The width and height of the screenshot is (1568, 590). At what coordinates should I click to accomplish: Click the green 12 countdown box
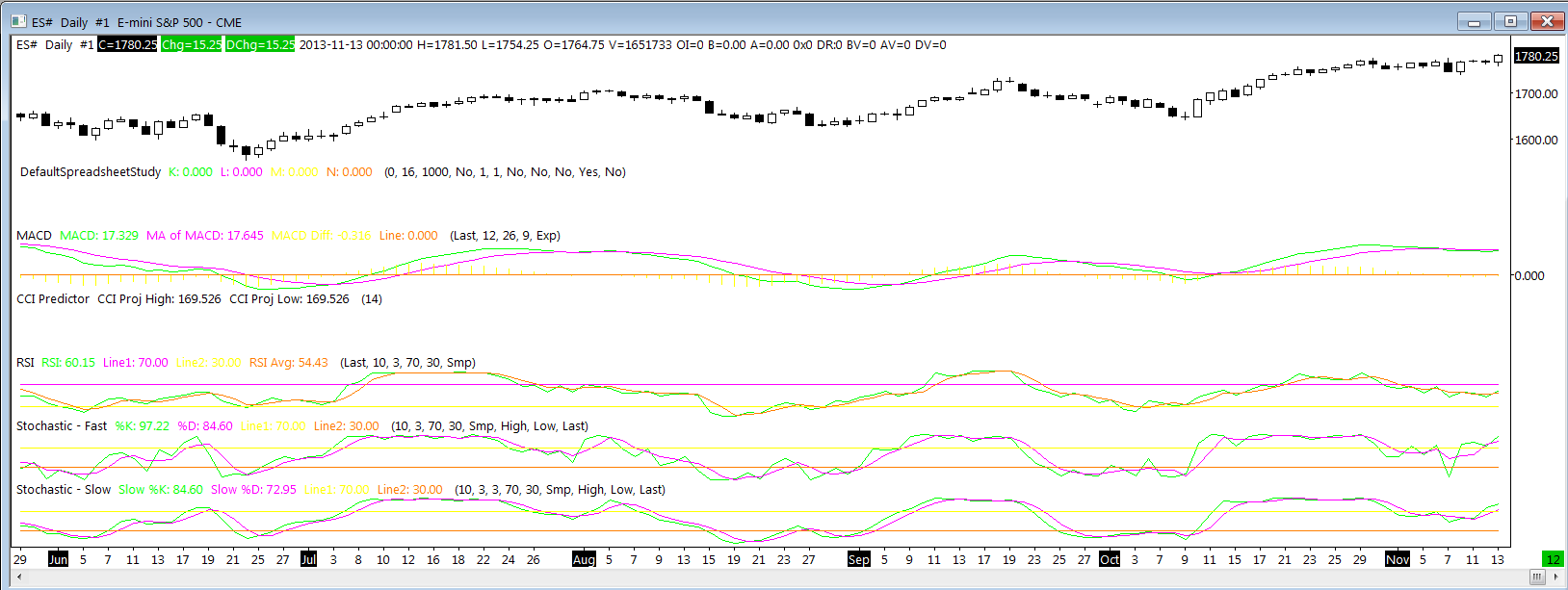pyautogui.click(x=1553, y=559)
